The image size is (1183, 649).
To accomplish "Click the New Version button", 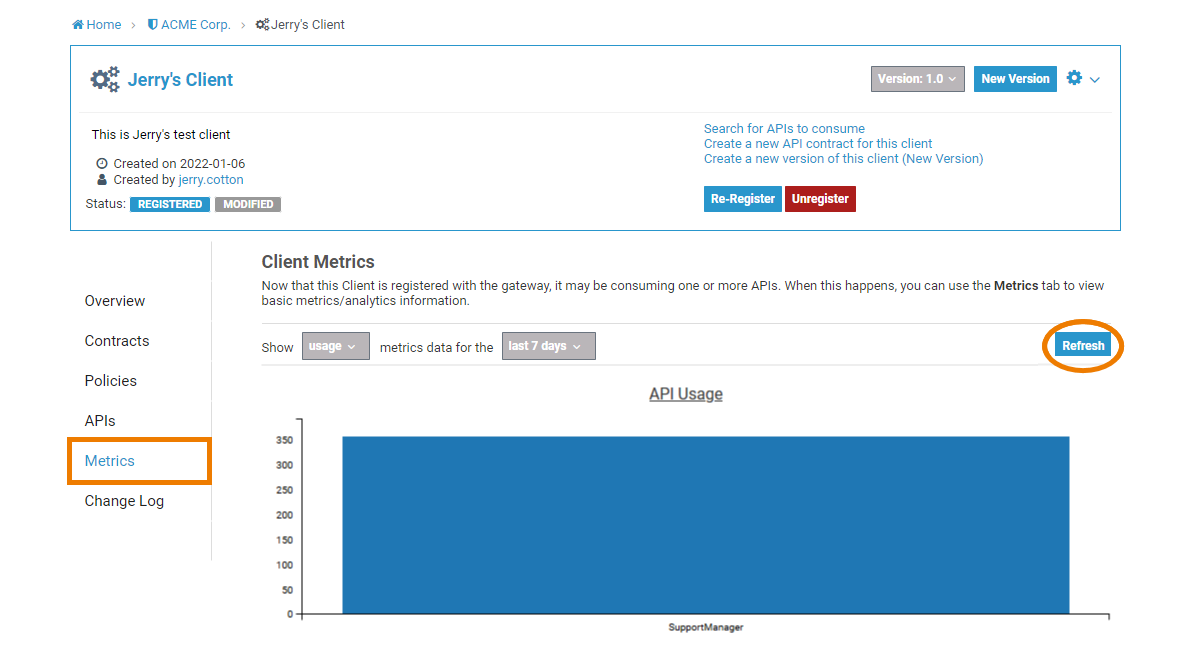I will [x=1015, y=79].
